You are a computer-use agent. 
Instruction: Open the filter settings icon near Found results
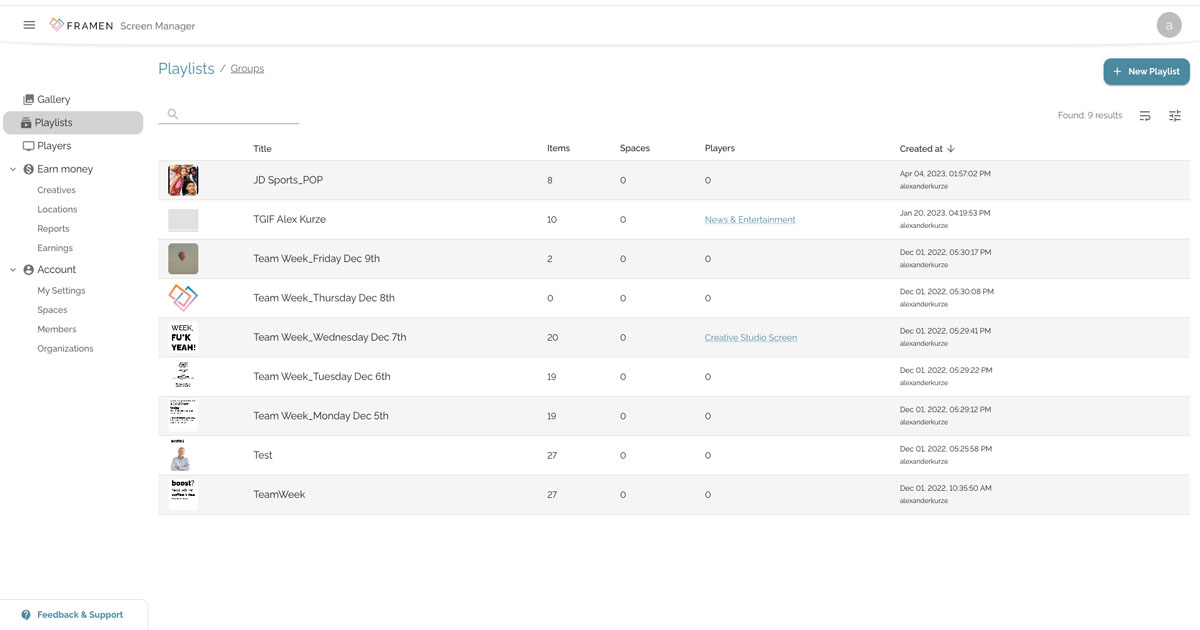(1175, 116)
